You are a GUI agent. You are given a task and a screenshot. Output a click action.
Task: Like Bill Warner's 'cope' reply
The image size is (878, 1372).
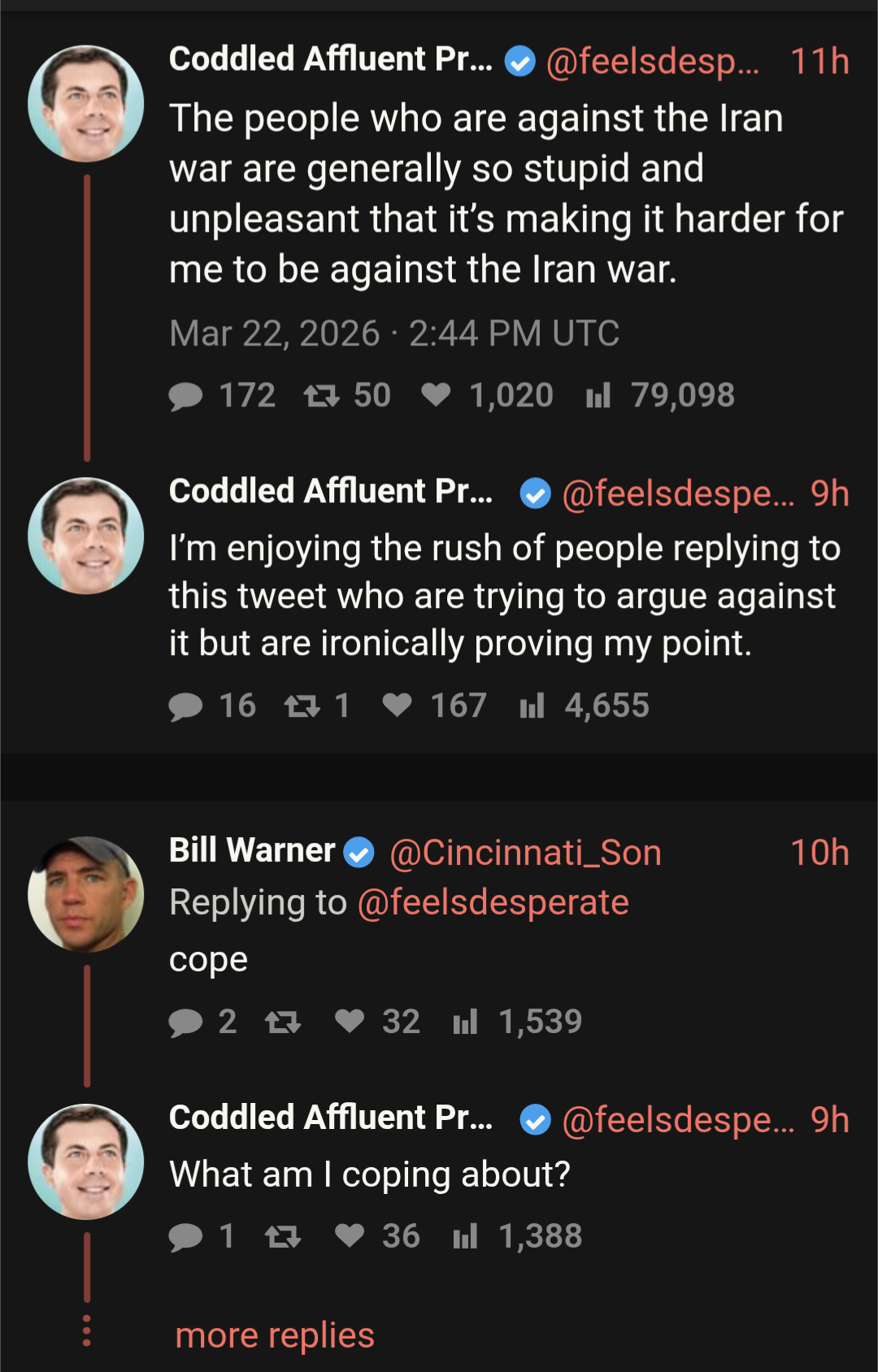pyautogui.click(x=350, y=1021)
